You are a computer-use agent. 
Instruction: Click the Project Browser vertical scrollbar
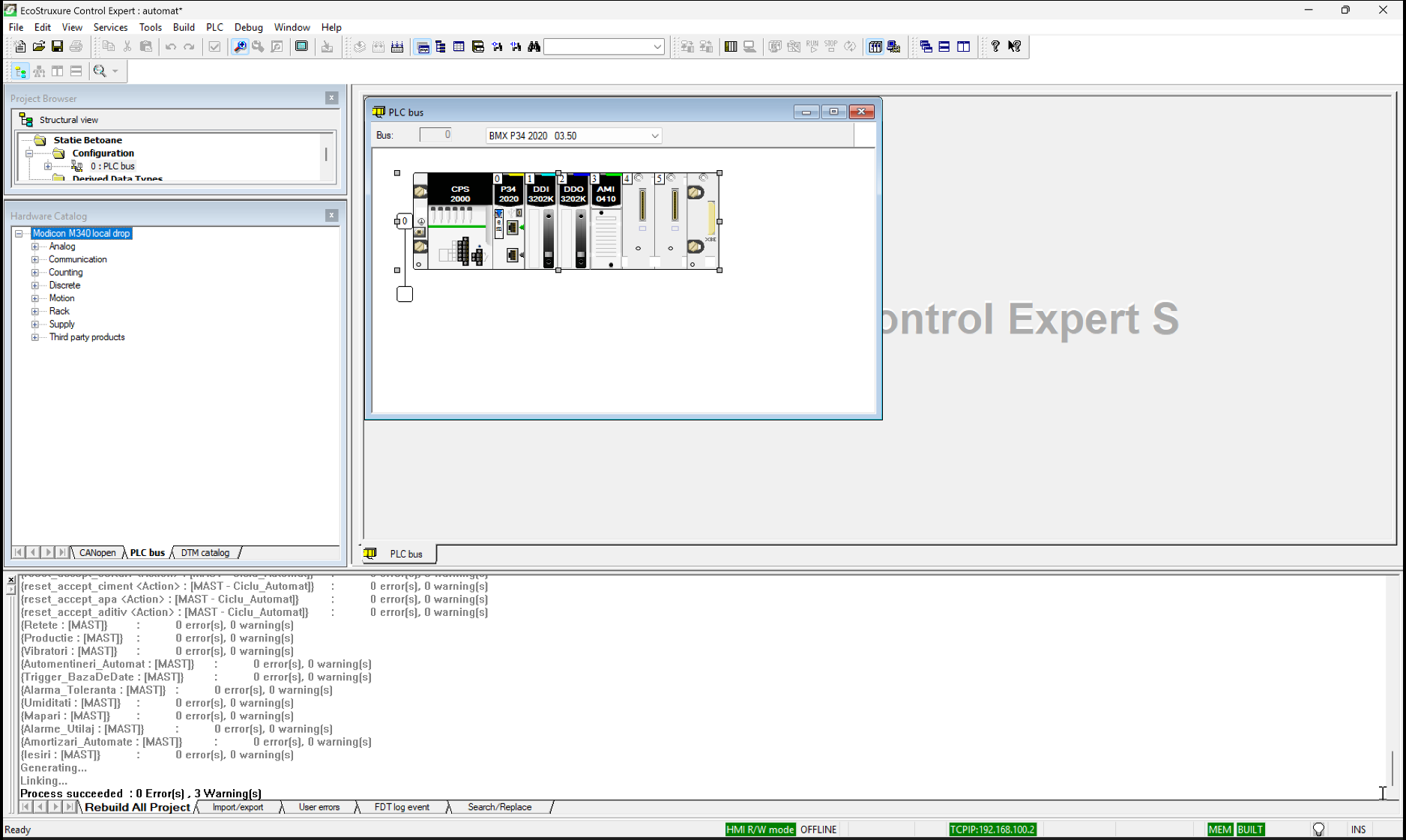coord(326,154)
